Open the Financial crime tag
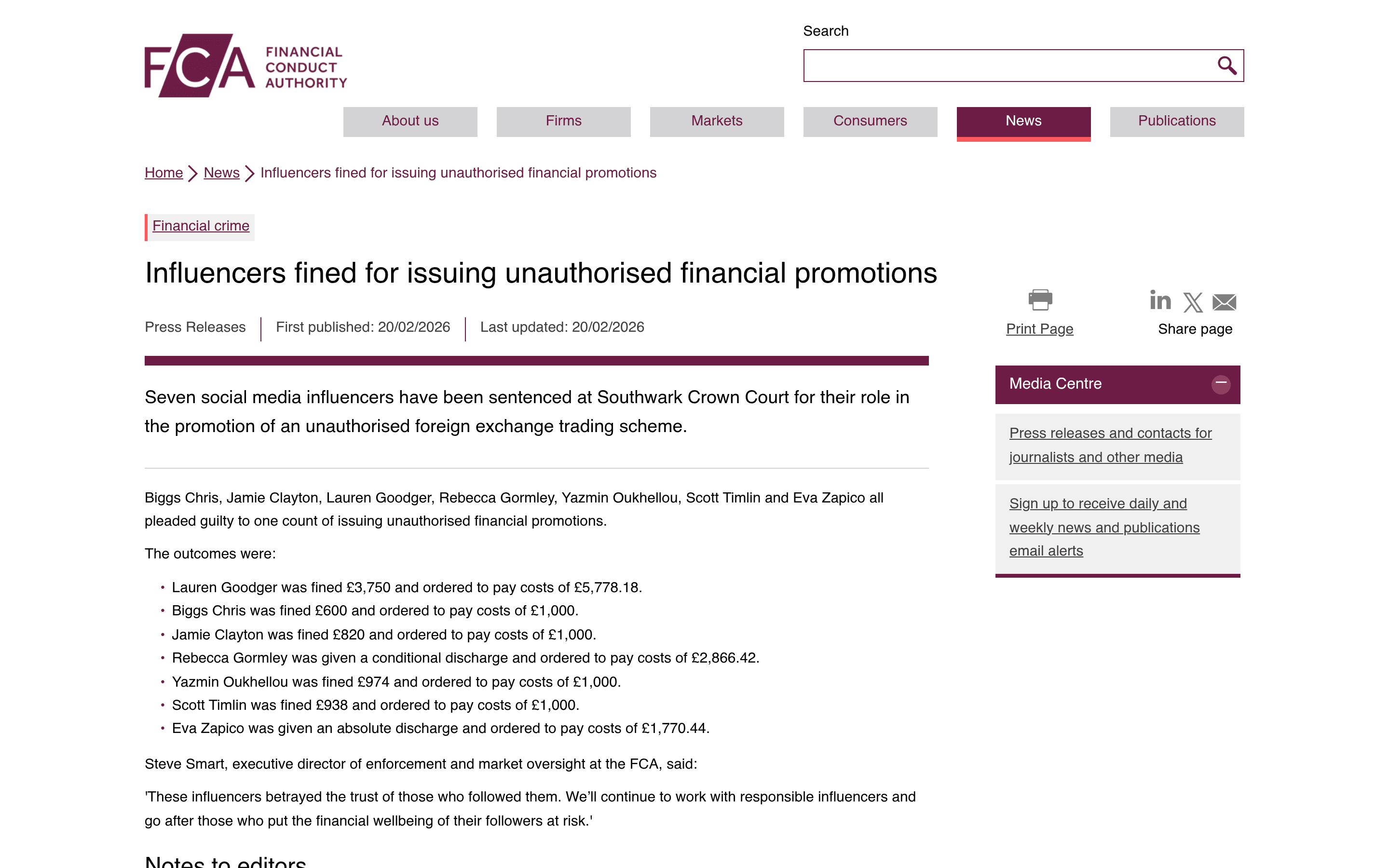1389x868 pixels. tap(201, 226)
